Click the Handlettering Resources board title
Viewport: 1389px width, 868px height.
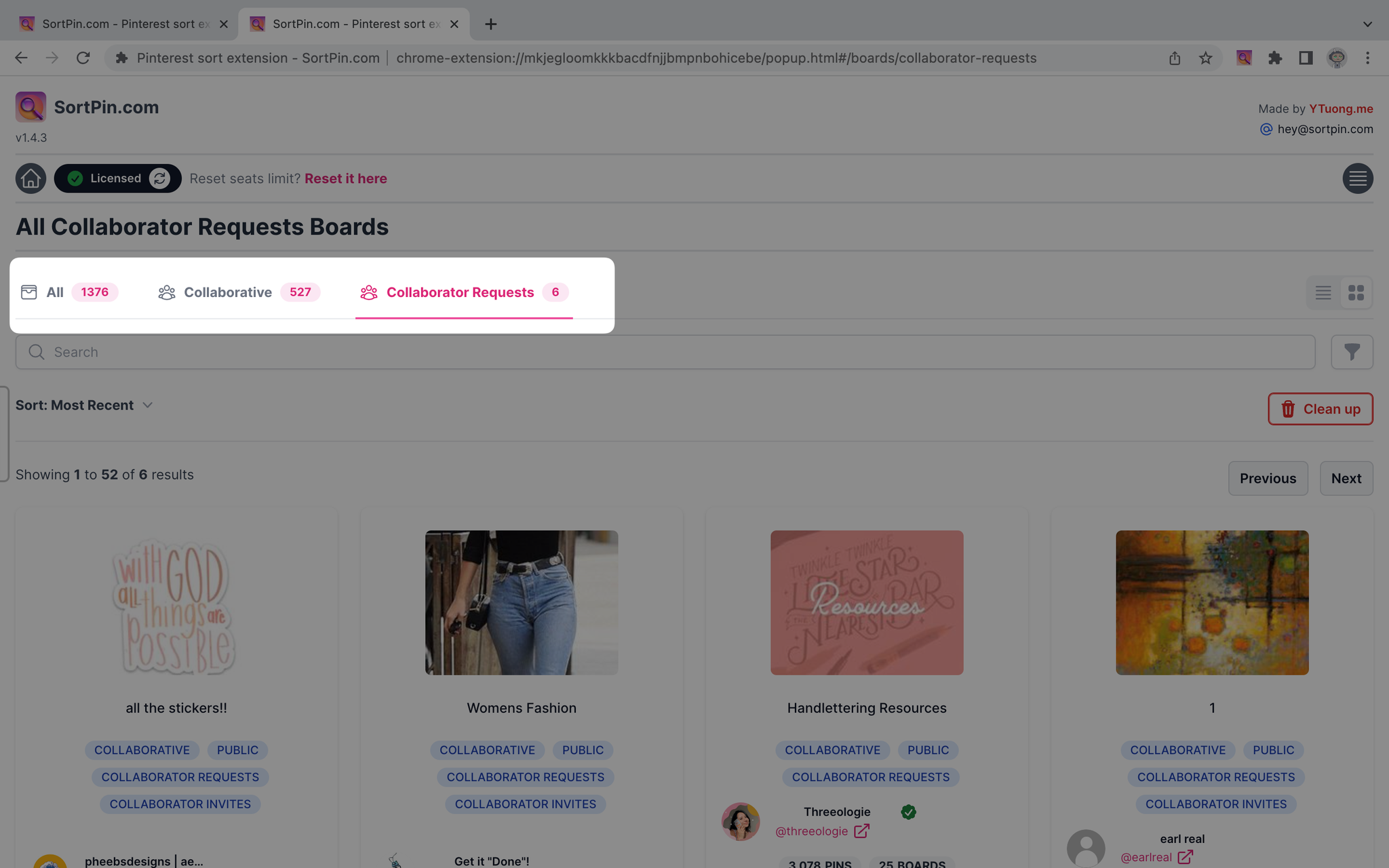coord(867,708)
